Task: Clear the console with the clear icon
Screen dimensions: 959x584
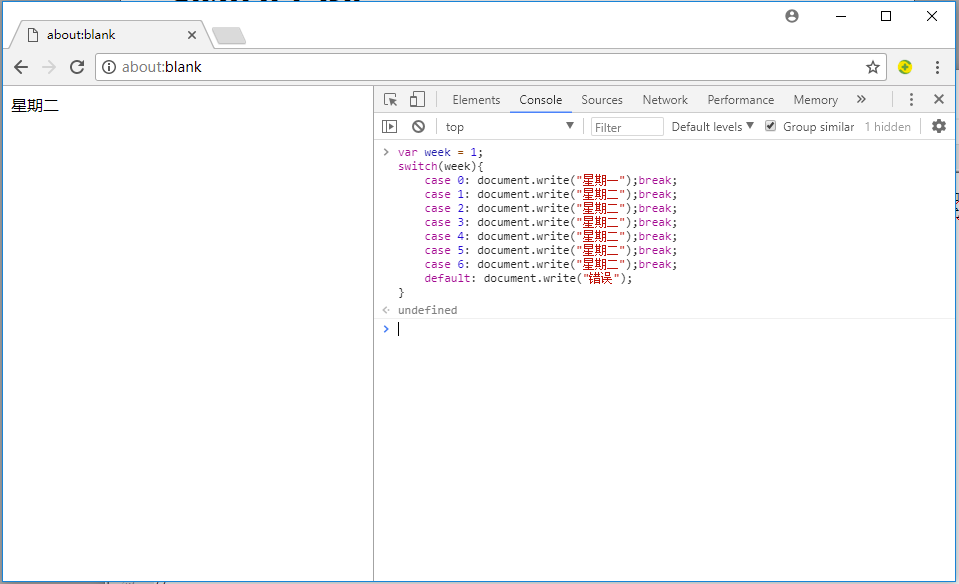Action: pos(418,127)
